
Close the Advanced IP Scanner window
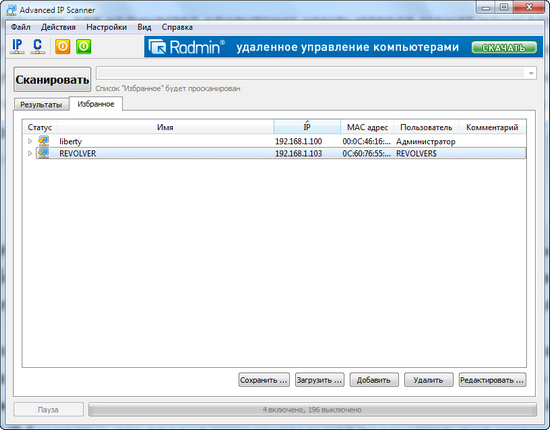pyautogui.click(x=529, y=7)
